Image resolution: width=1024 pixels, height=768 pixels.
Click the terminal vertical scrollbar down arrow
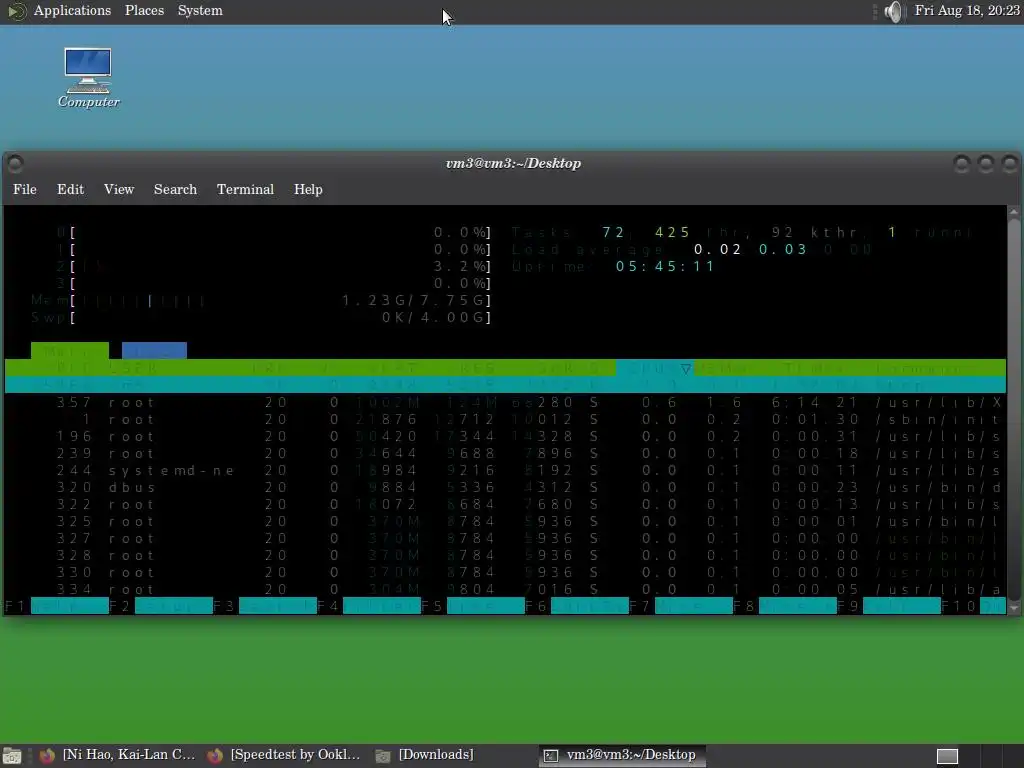tap(1014, 608)
